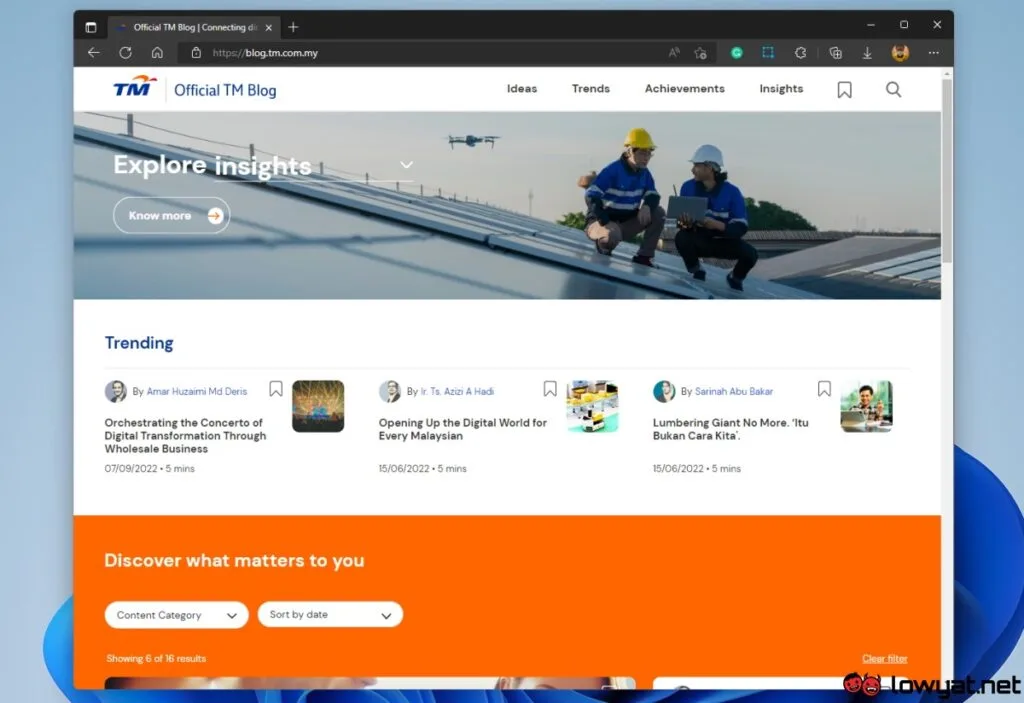1024x703 pixels.
Task: Add this page to favorites
Action: [x=700, y=53]
